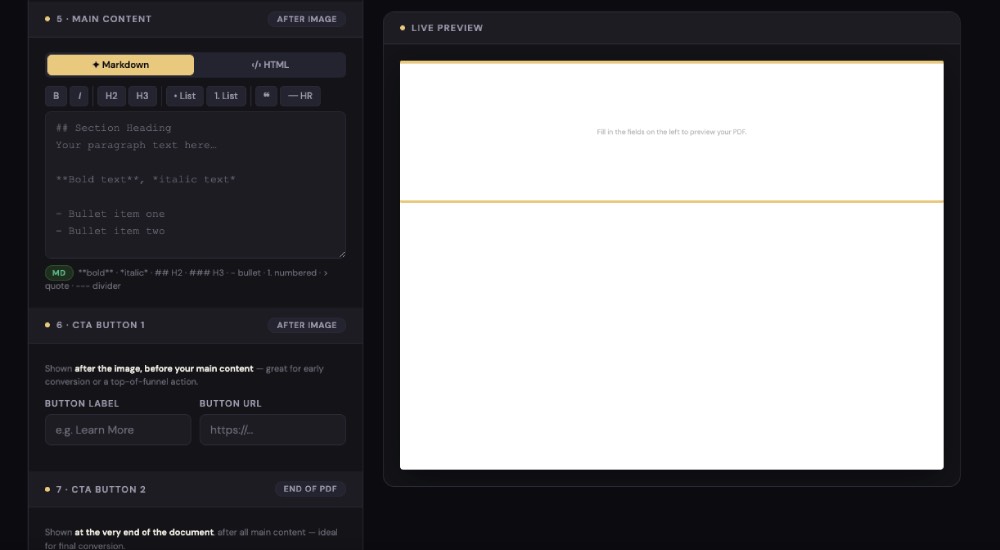
Task: Focus the Button URL input field
Action: (272, 430)
